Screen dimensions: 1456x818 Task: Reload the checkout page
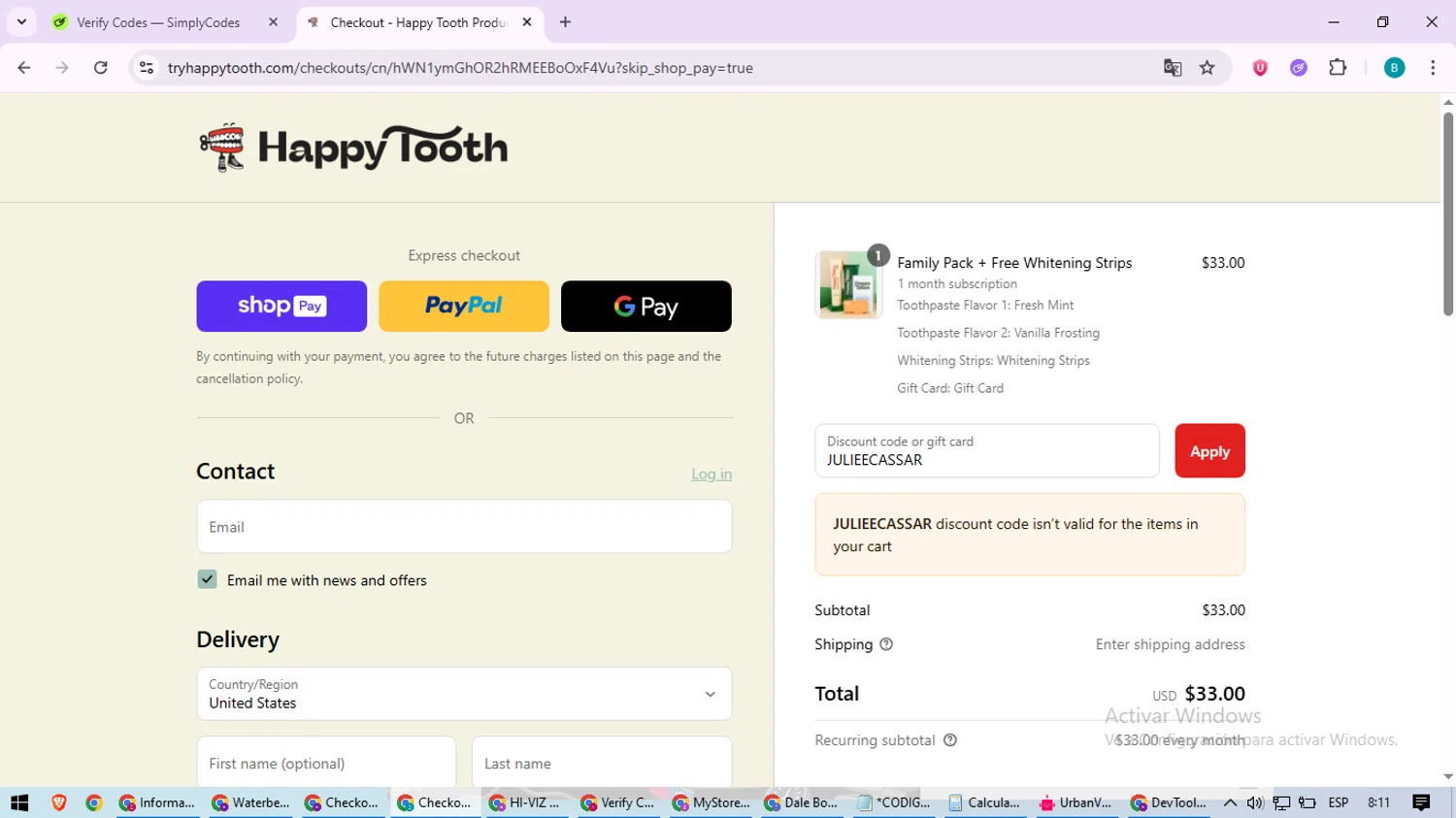pyautogui.click(x=101, y=68)
